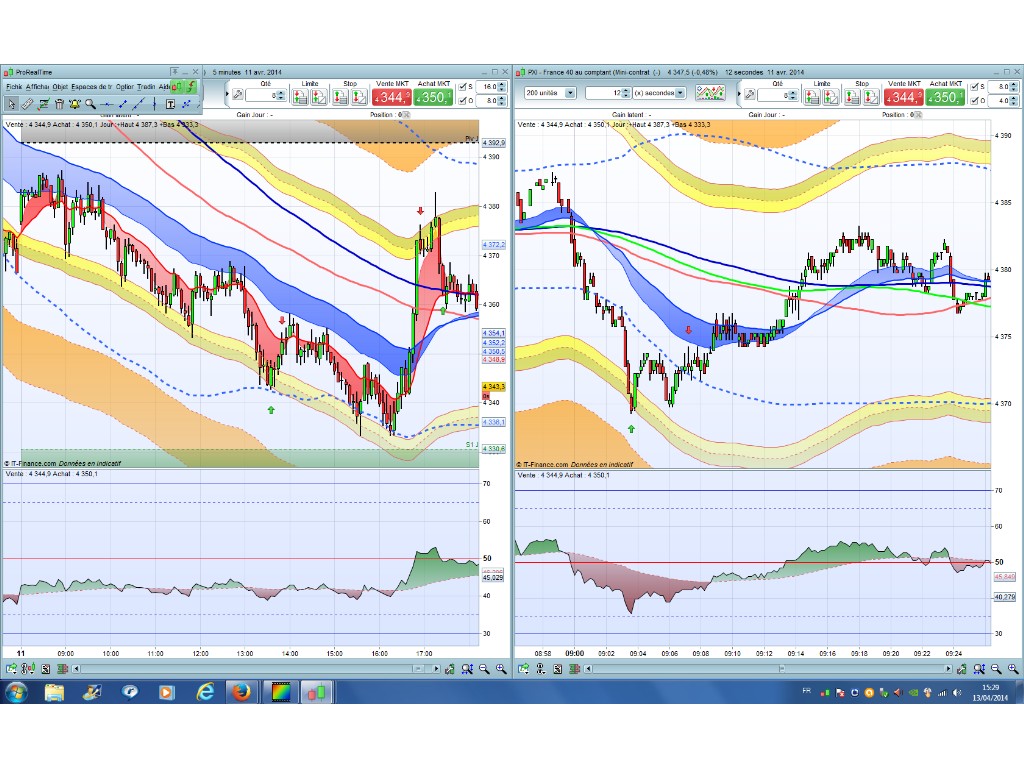Adjust the Qté stepper in right chart

793,95
